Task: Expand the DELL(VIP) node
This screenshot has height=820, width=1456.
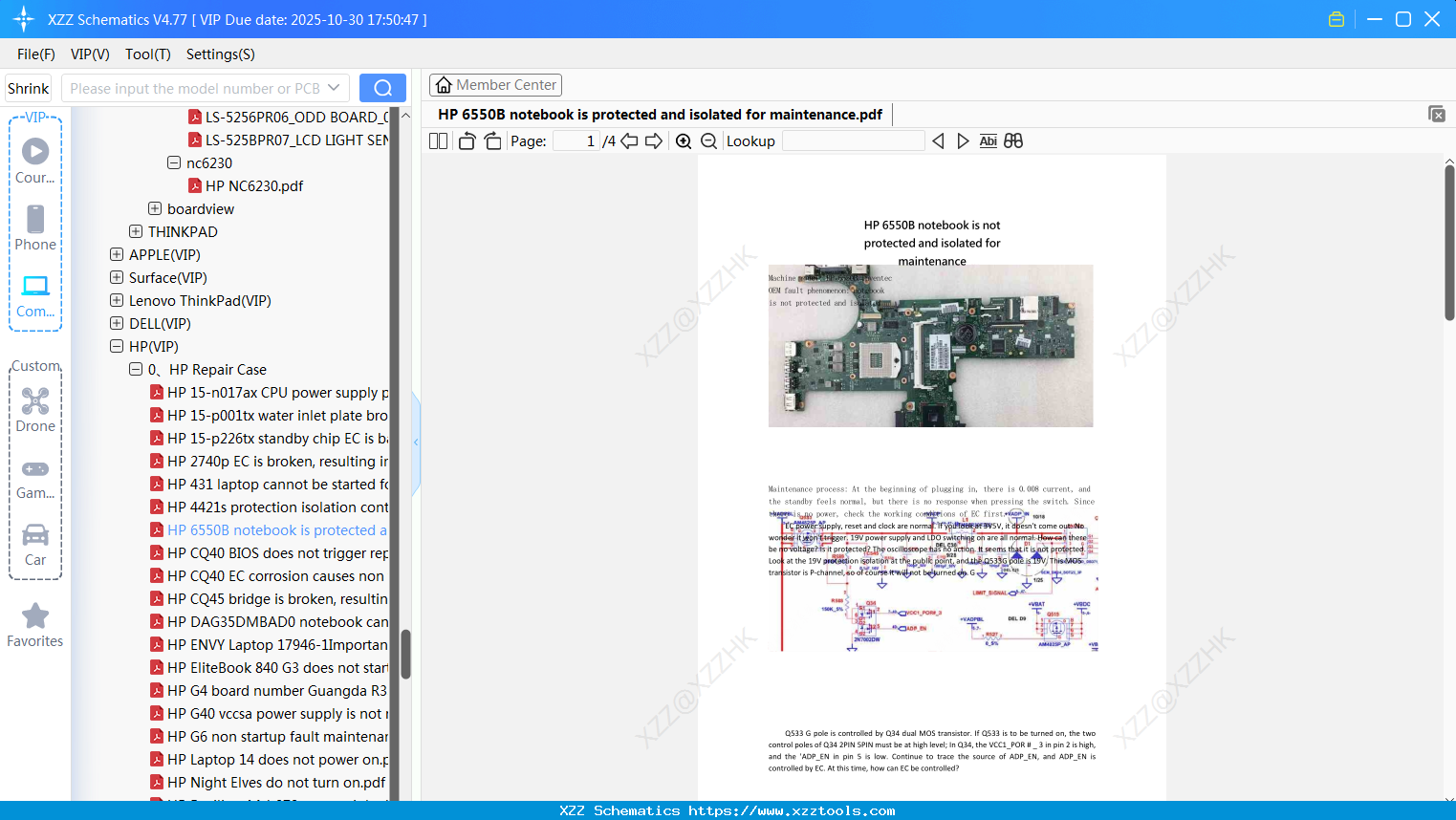Action: 117,324
